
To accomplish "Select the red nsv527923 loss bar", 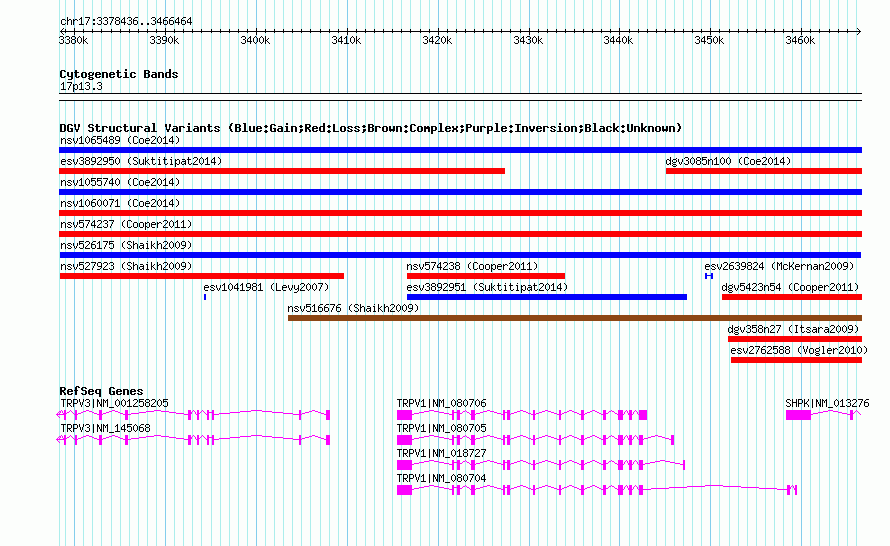I will [x=201, y=276].
